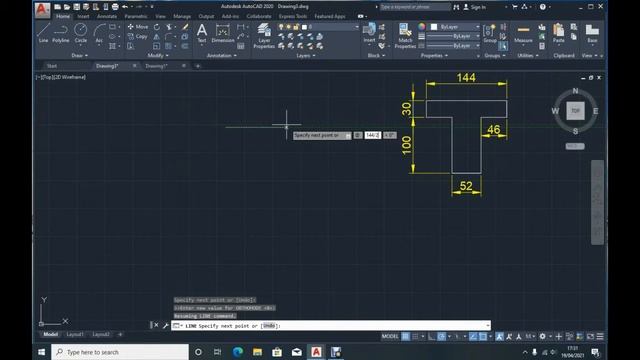Toggle object snap tracking in status bar
The width and height of the screenshot is (640, 360).
coord(473,336)
